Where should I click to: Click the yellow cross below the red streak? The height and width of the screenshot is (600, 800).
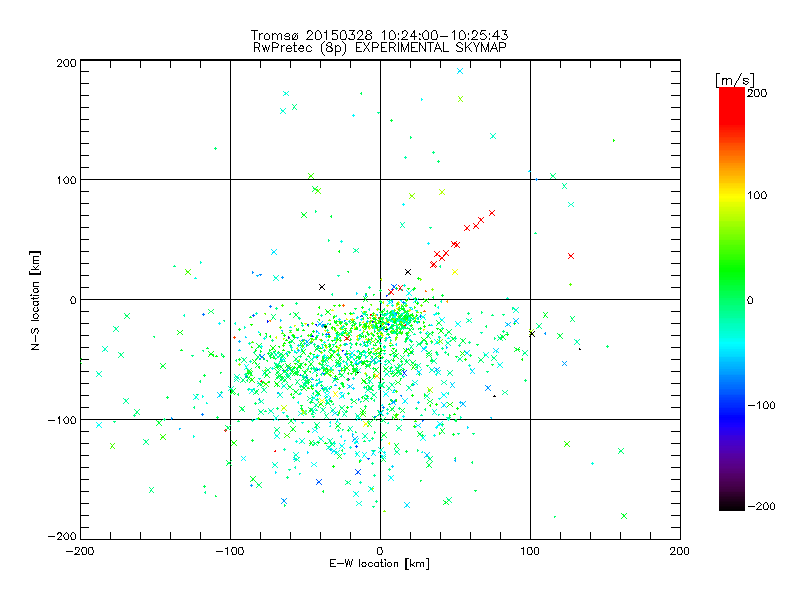[x=455, y=272]
